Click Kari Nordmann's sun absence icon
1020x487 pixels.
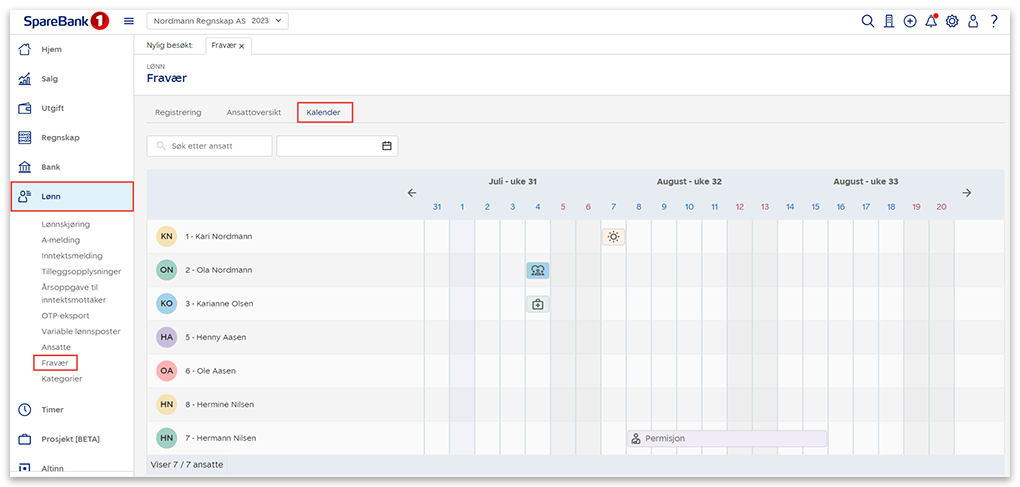click(613, 237)
